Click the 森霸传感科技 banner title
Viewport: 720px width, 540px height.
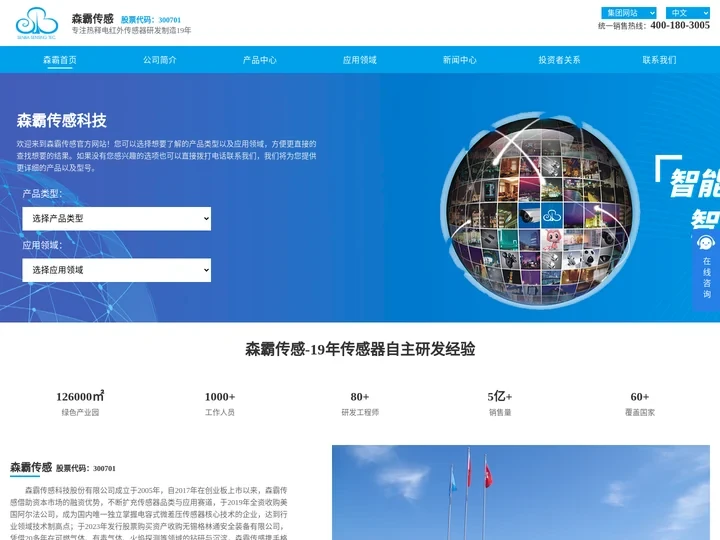click(x=62, y=121)
